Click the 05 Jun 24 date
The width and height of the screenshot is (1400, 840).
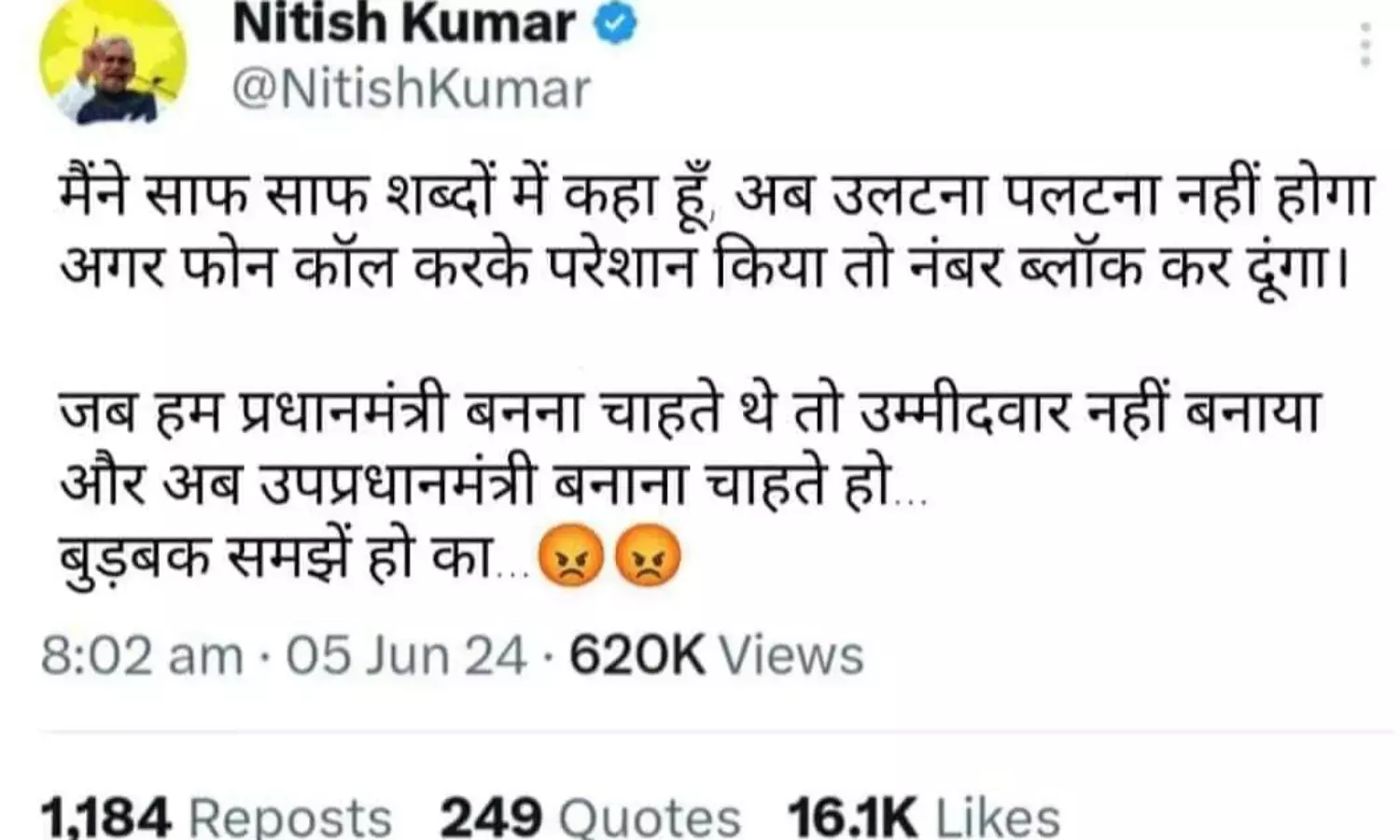[x=406, y=656]
